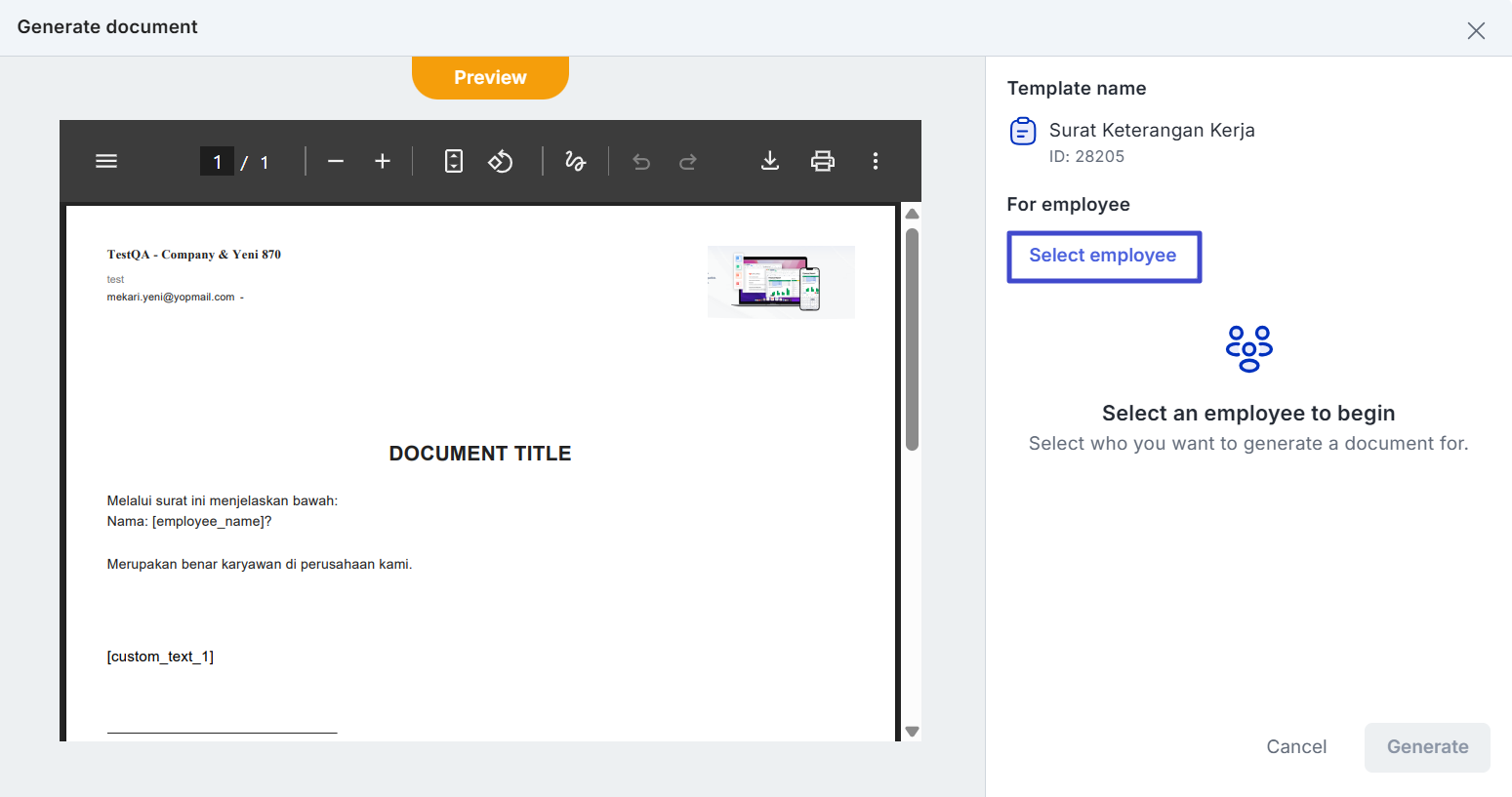
Task: Select the draw annotation tool
Action: pyautogui.click(x=575, y=162)
